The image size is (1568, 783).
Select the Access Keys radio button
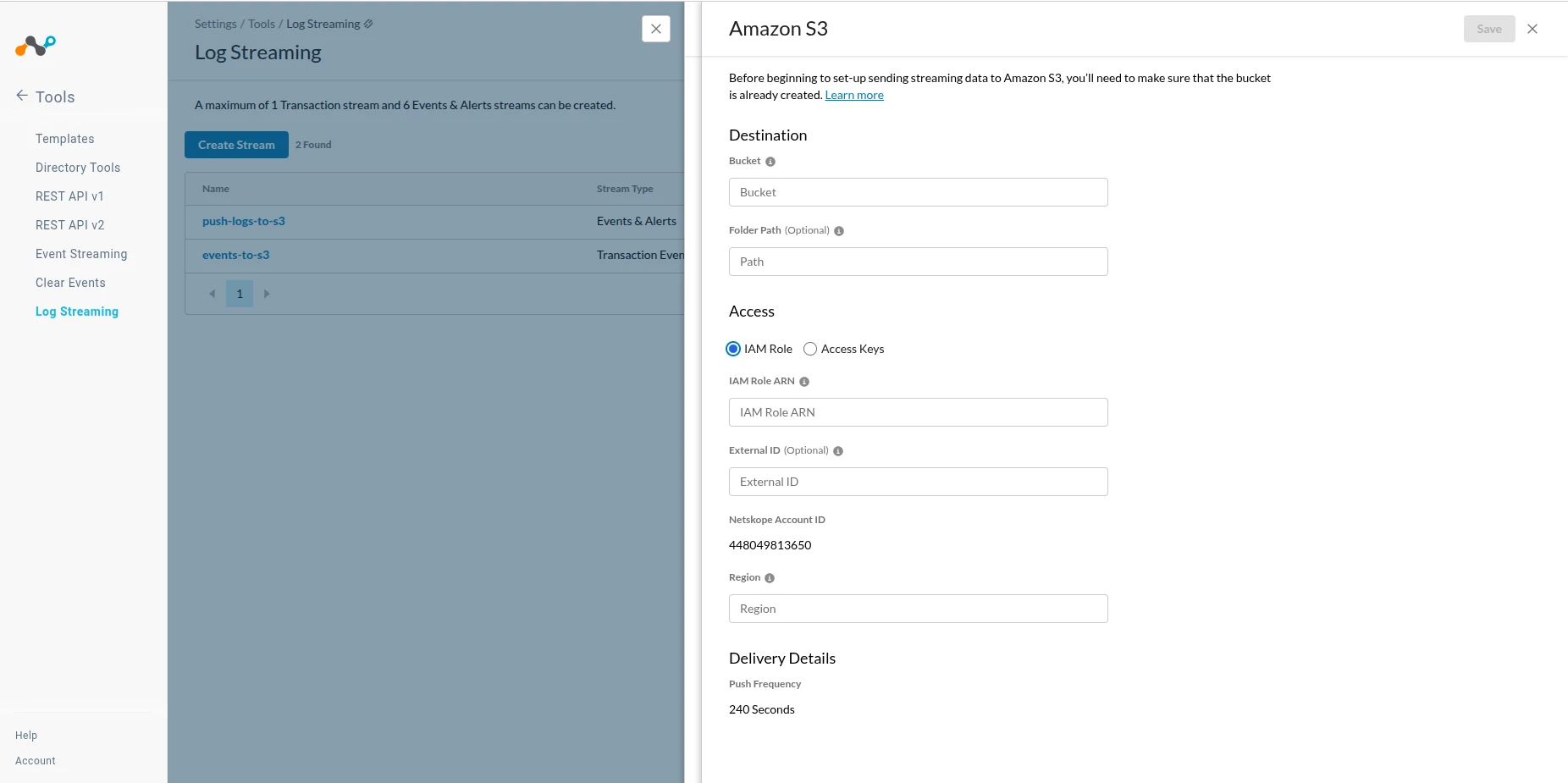point(810,349)
